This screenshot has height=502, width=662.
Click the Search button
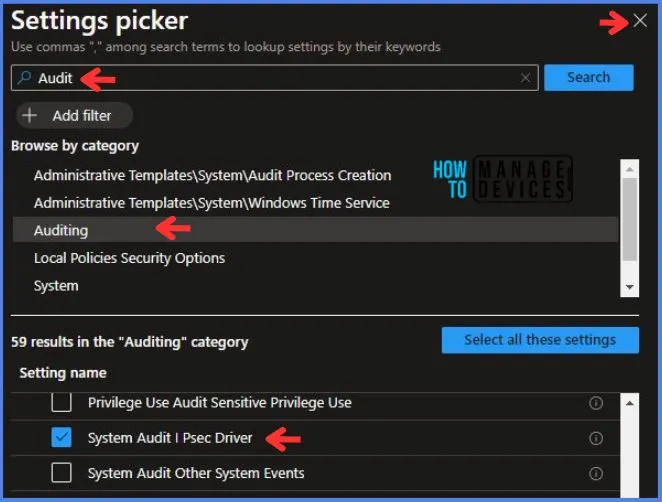(x=589, y=78)
